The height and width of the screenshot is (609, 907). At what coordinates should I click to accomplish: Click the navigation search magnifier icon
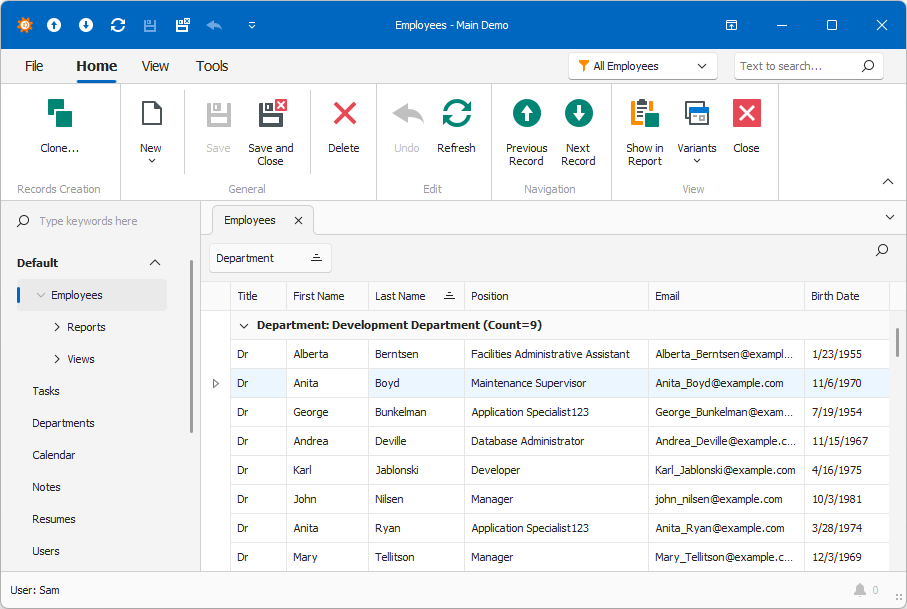pyautogui.click(x=23, y=221)
